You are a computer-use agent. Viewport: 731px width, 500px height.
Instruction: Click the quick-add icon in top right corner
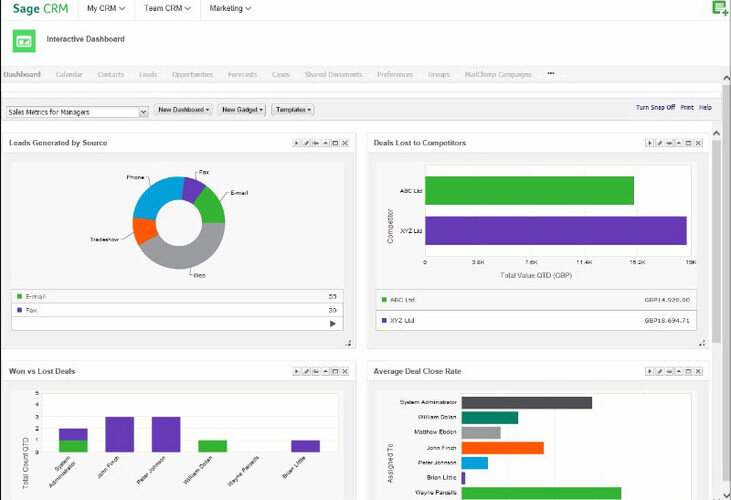719,8
